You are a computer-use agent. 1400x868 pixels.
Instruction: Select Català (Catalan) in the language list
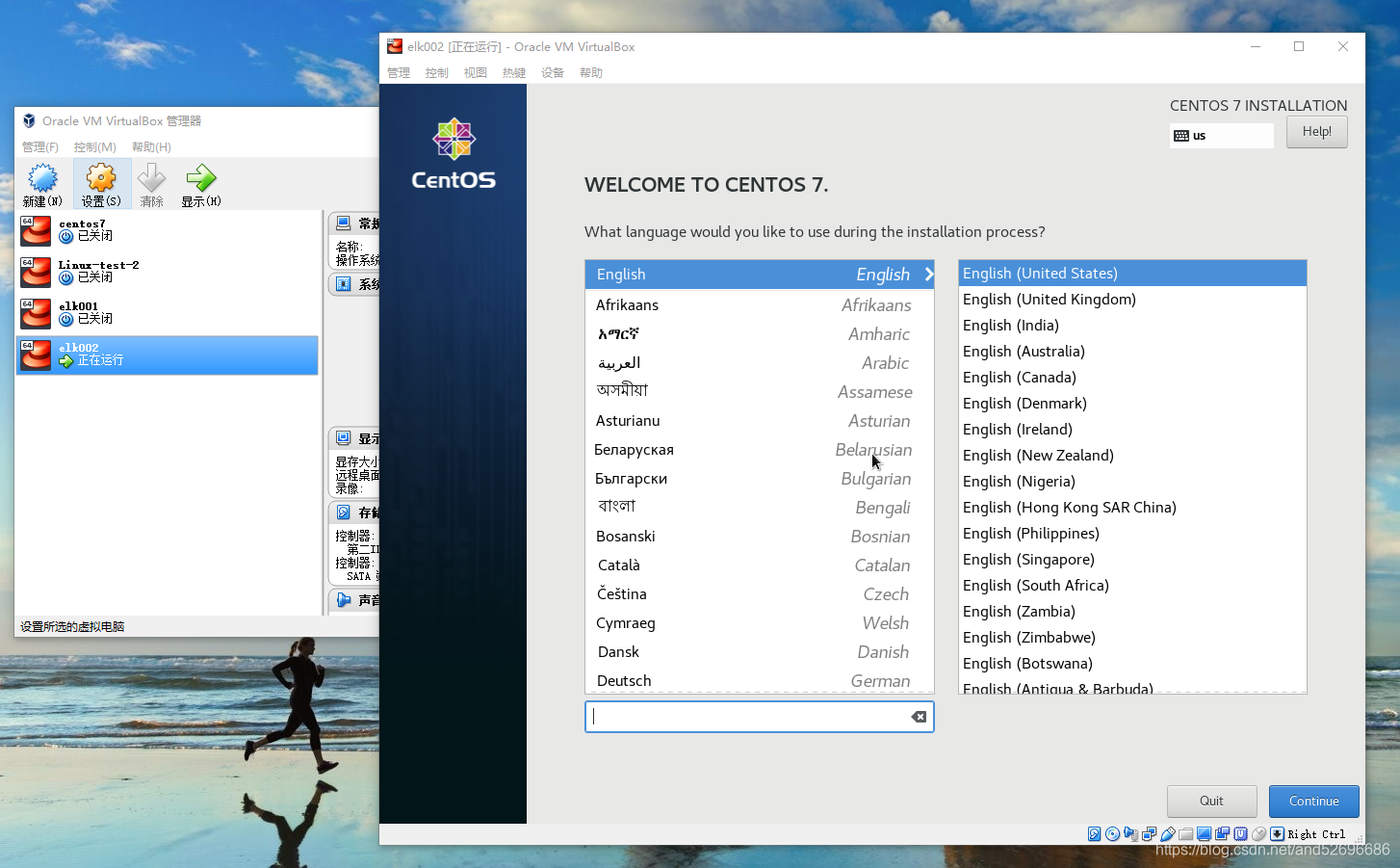[760, 566]
